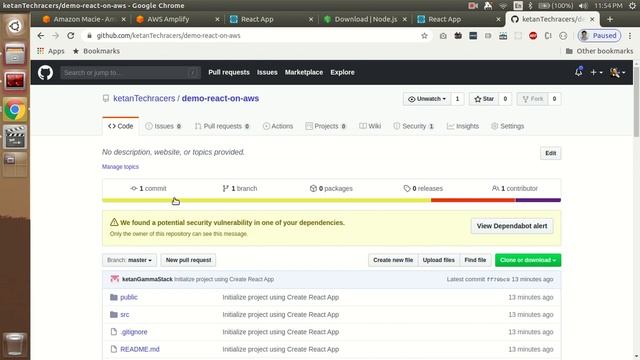Image resolution: width=640 pixels, height=360 pixels.
Task: Open the src folder
Action: [124, 315]
